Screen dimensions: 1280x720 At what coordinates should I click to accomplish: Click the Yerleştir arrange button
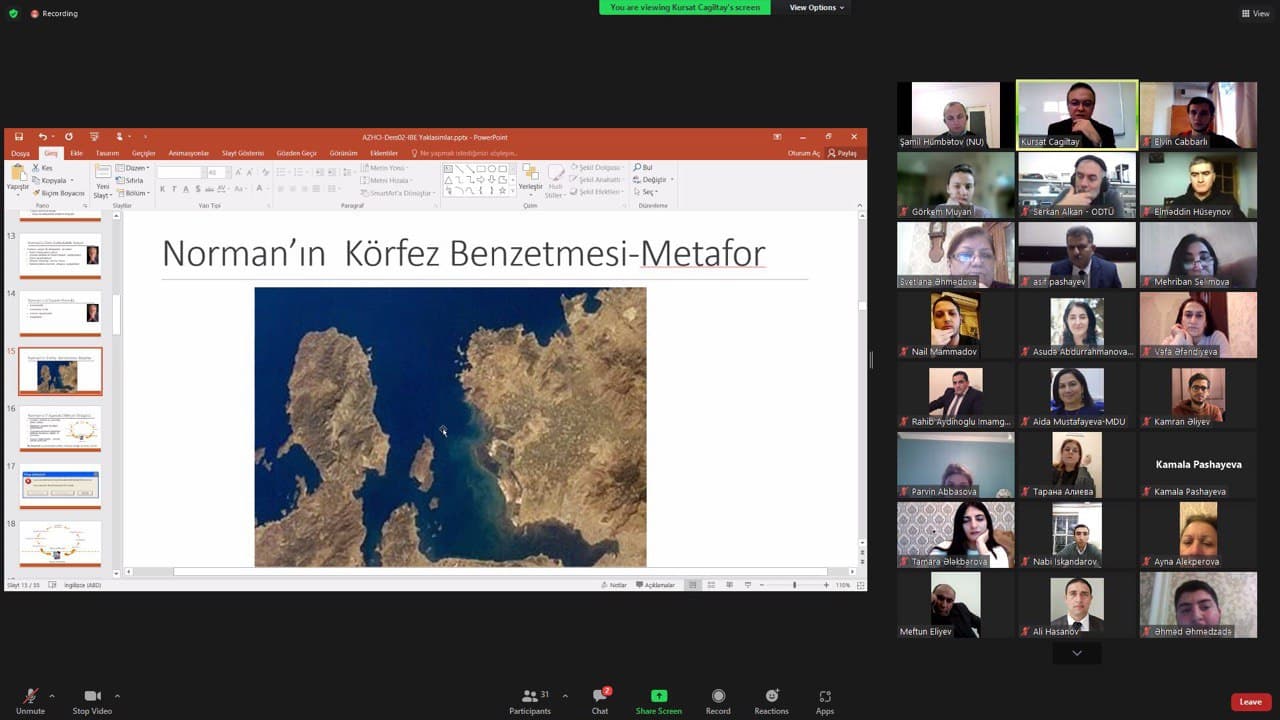pos(530,178)
